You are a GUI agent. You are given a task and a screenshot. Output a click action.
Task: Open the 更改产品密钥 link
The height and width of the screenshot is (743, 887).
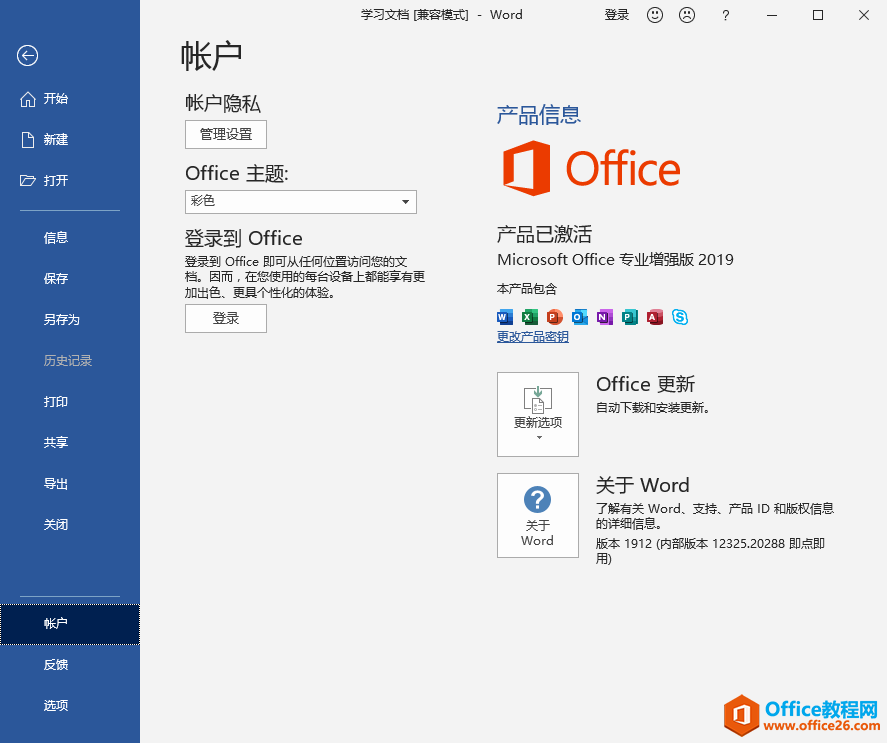click(533, 337)
